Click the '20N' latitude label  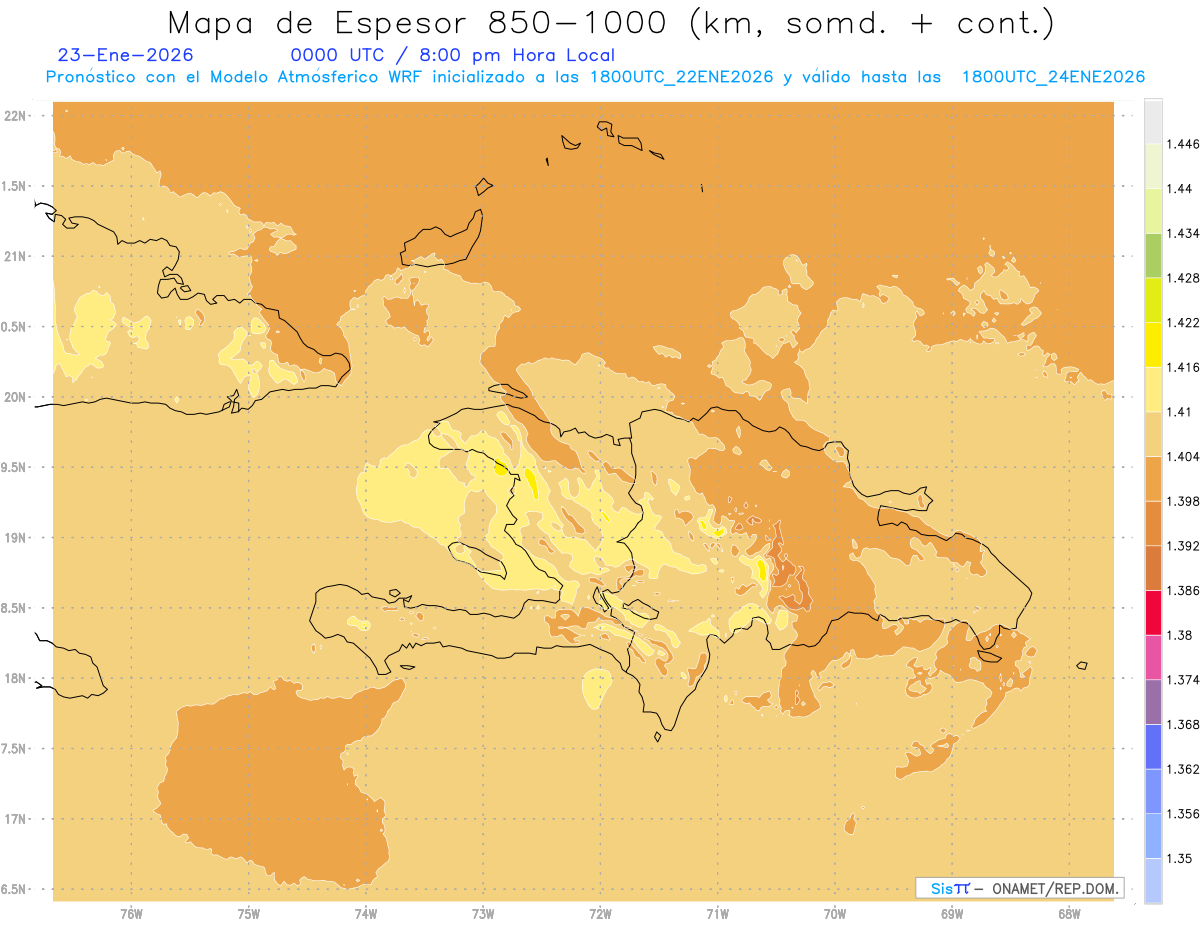point(16,397)
